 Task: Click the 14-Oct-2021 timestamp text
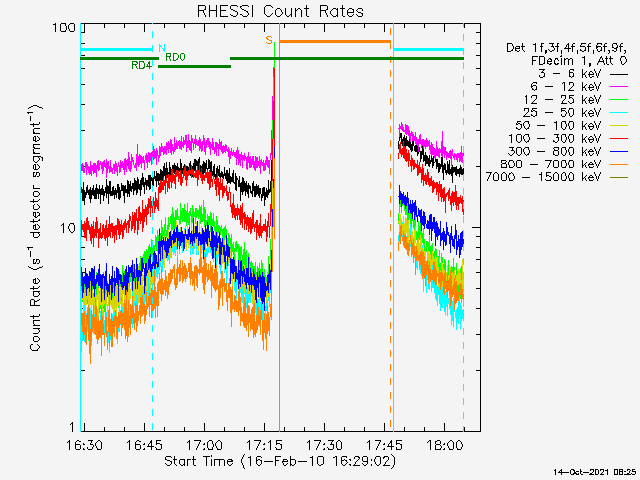(595, 471)
